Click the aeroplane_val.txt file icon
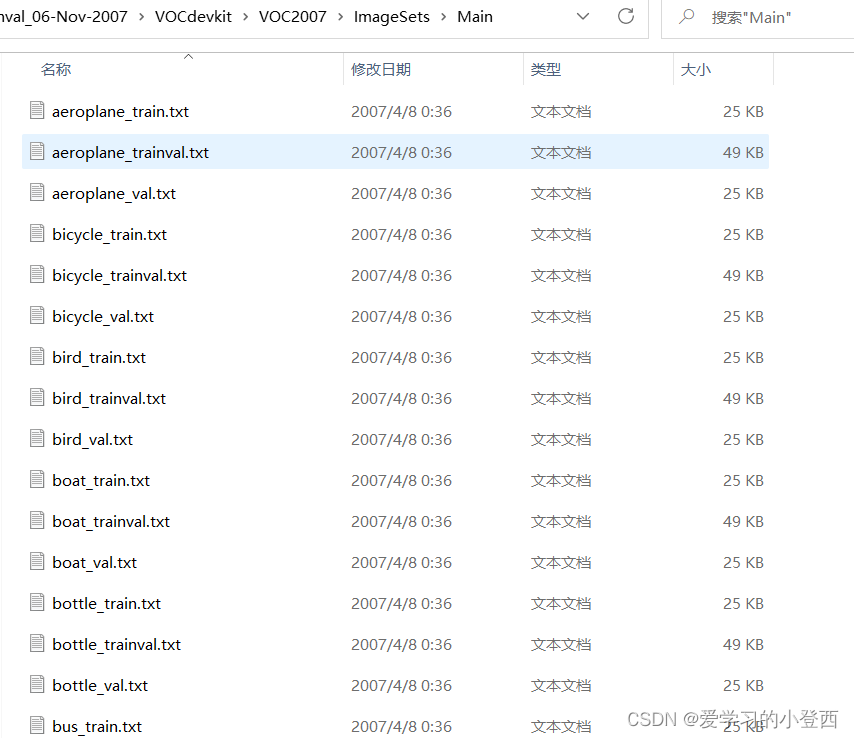 pyautogui.click(x=37, y=192)
